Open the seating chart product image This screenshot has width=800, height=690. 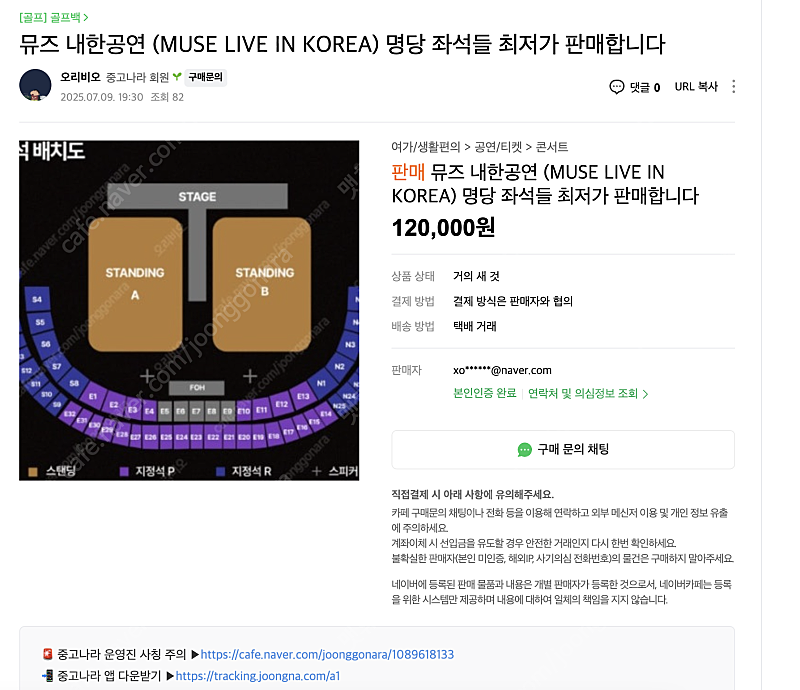189,310
